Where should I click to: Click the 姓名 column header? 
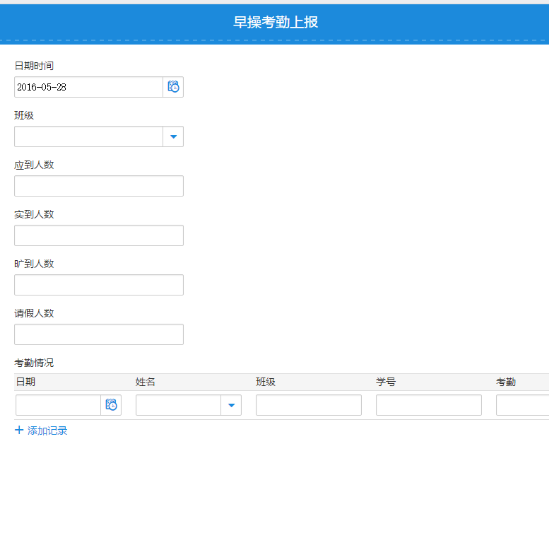click(145, 382)
